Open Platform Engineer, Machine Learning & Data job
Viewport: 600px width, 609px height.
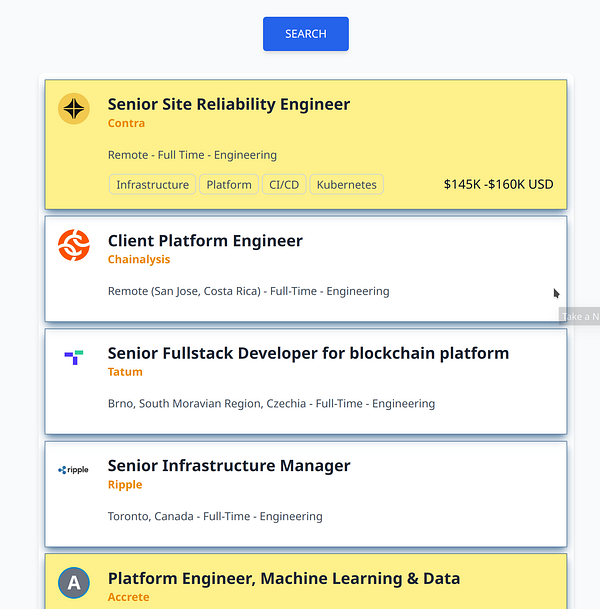(x=284, y=578)
